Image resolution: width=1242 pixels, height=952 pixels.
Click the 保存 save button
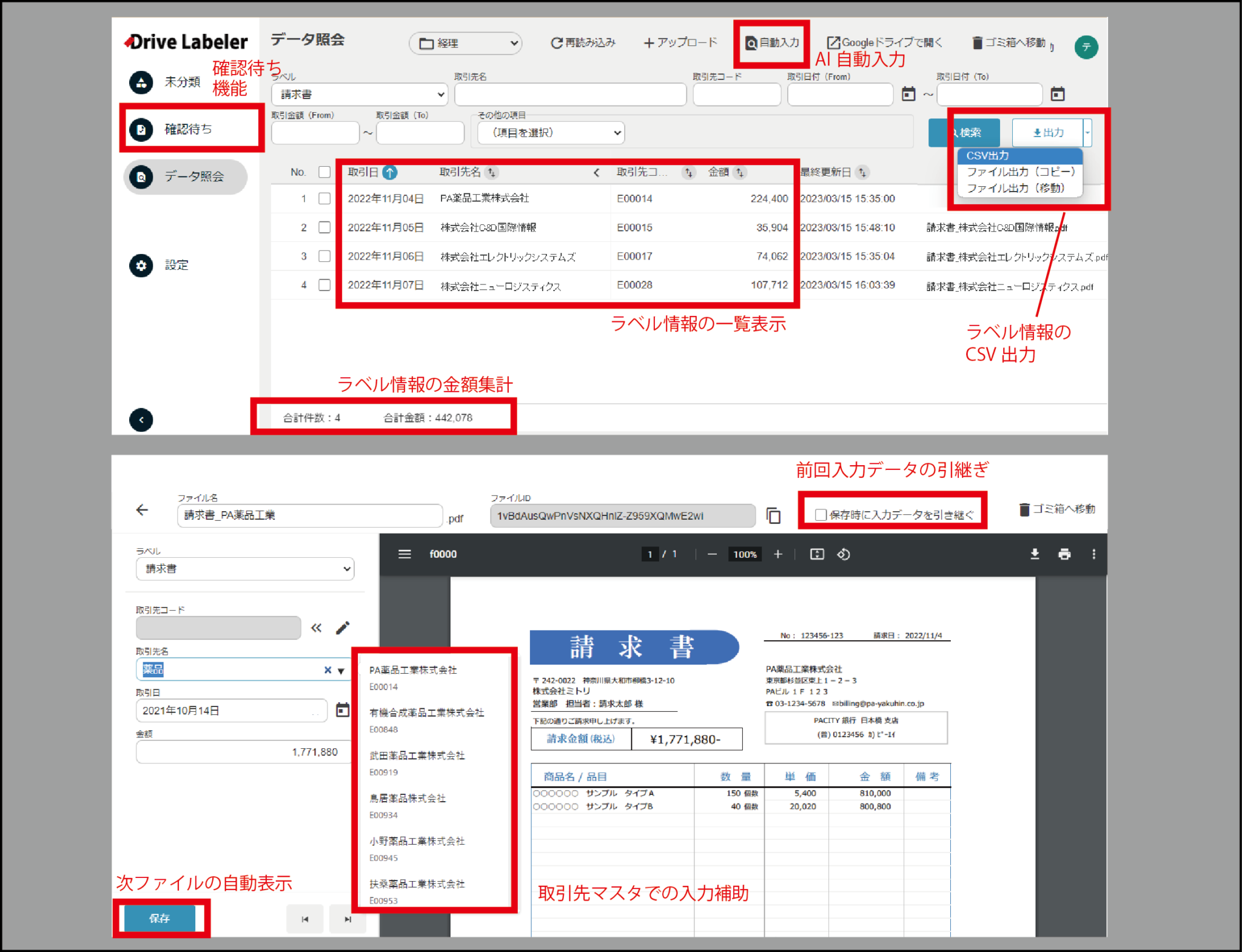[160, 918]
